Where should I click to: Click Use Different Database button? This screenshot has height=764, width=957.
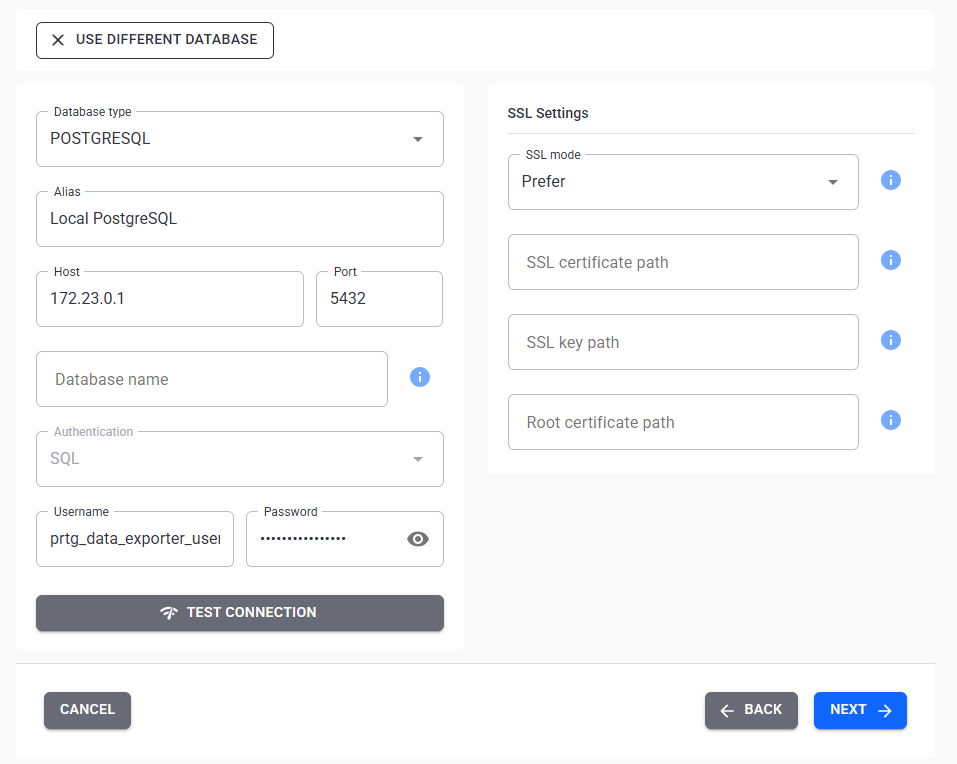pos(155,40)
